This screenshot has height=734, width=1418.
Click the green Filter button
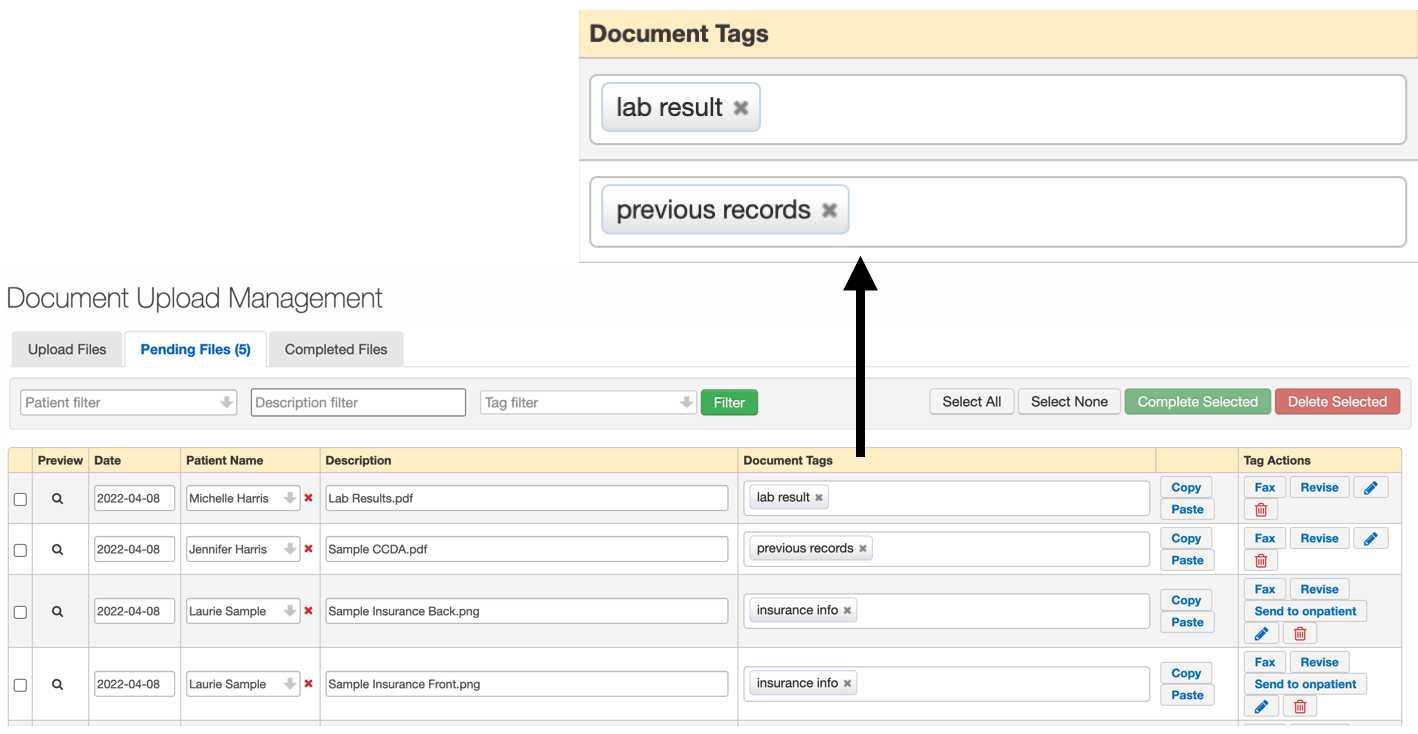point(729,402)
